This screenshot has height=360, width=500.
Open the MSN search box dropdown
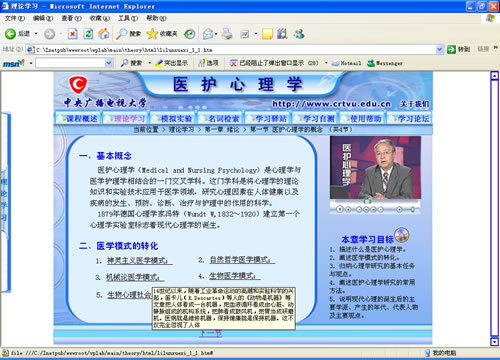[109, 63]
